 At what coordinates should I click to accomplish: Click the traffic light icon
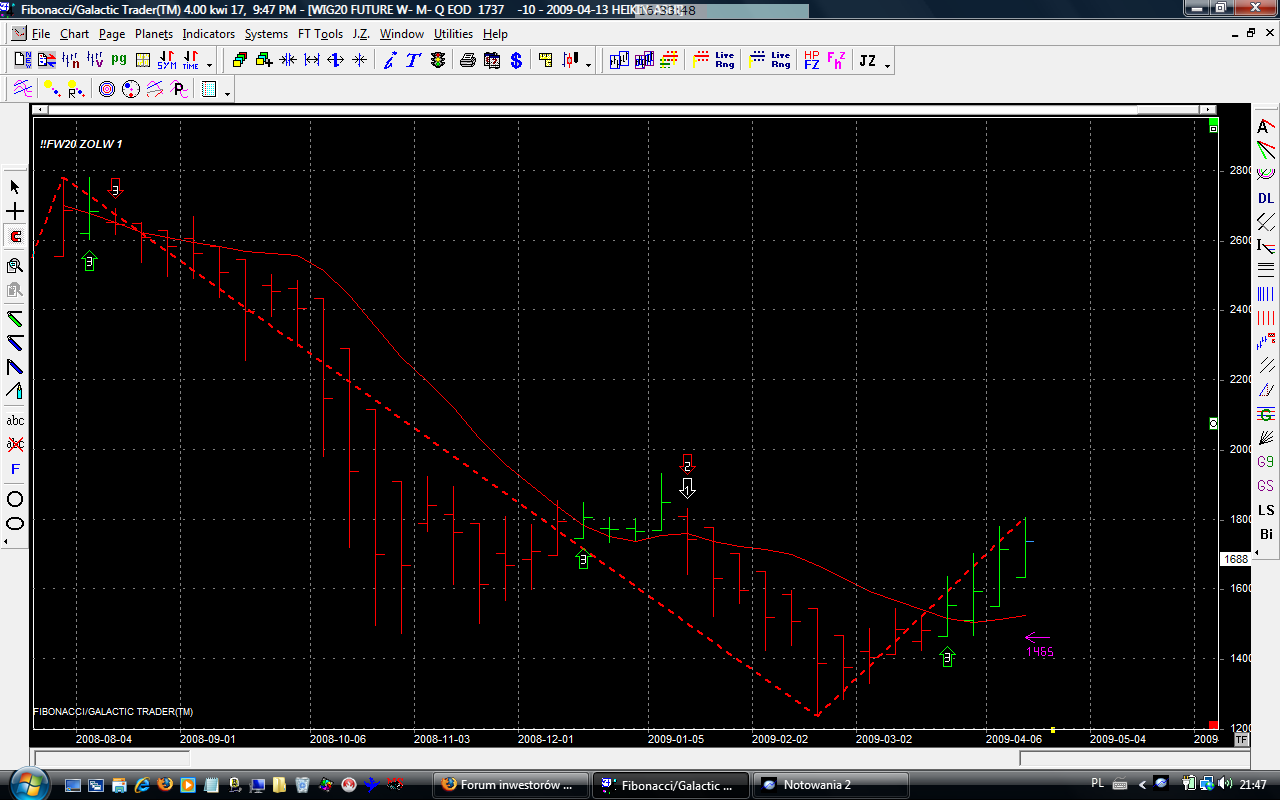point(438,61)
